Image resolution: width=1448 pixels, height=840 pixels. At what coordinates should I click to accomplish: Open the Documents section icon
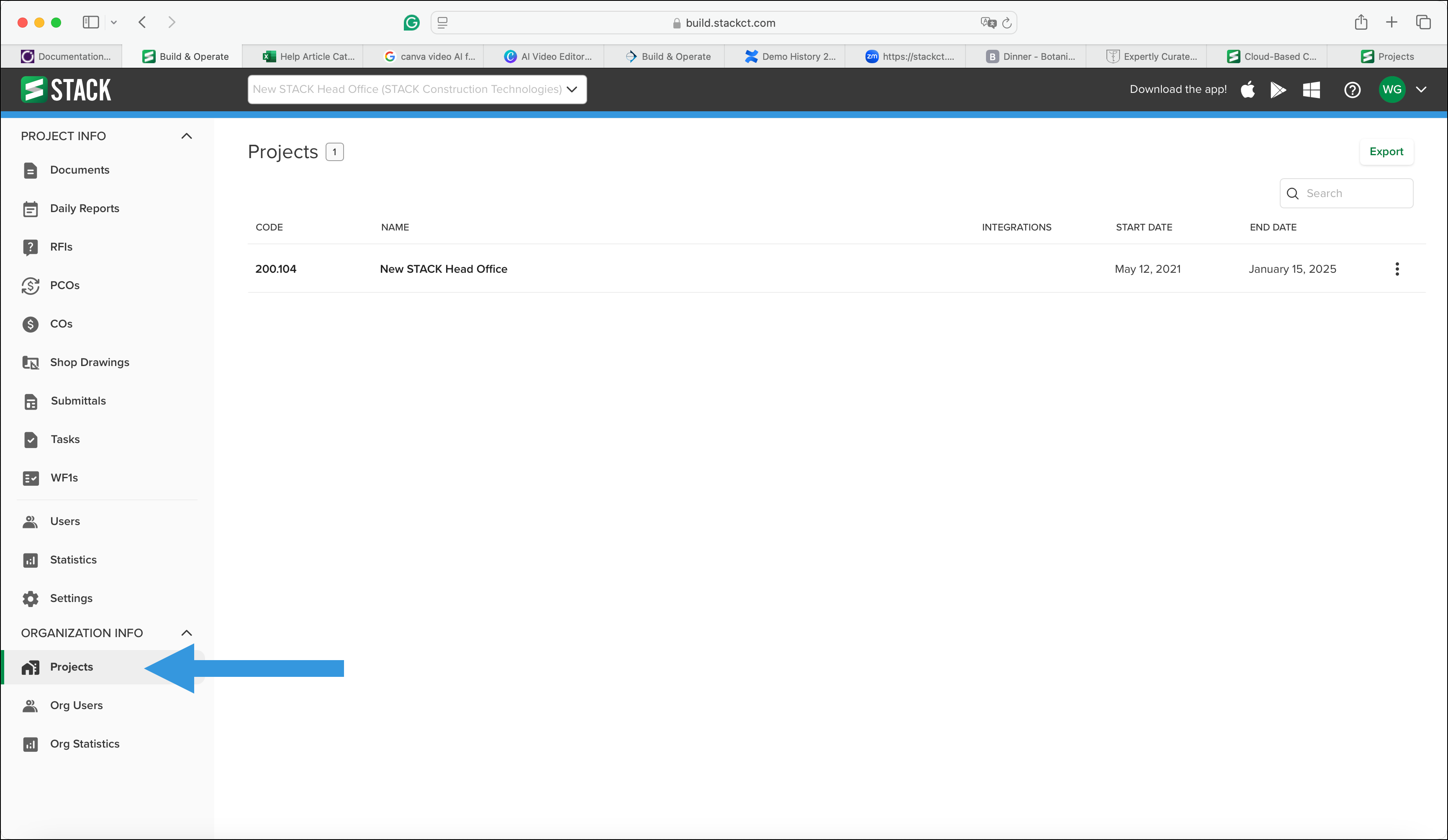[x=31, y=170]
